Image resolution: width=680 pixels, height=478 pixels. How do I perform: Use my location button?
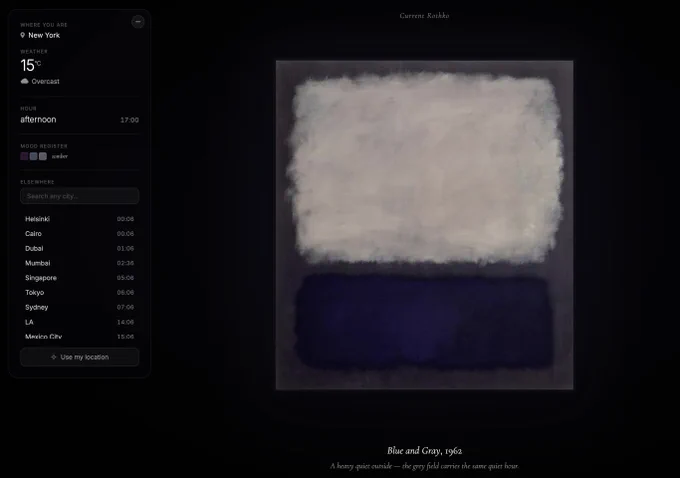tap(79, 357)
